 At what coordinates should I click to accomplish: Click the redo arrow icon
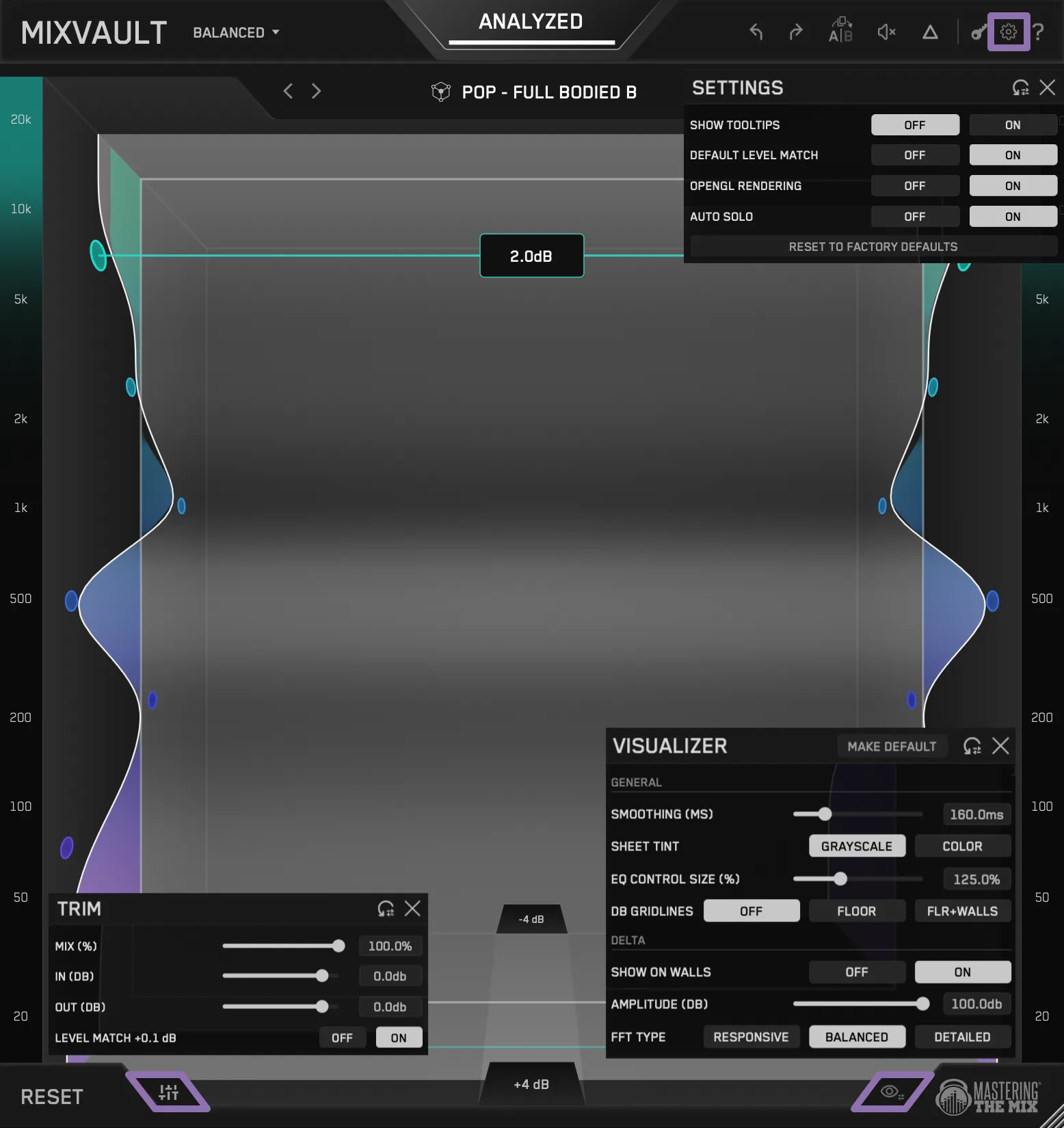(x=796, y=32)
